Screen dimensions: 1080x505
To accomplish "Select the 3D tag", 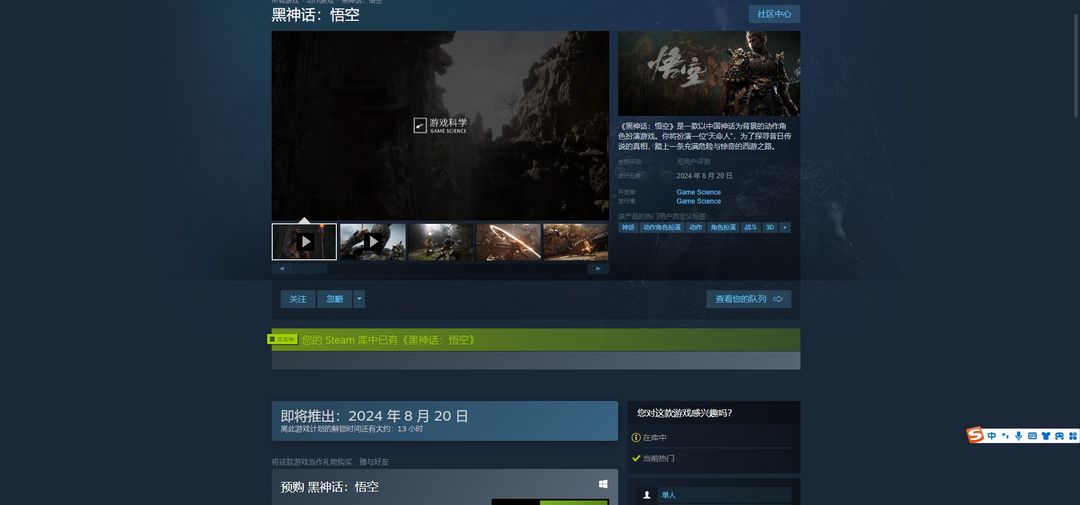I will (770, 227).
